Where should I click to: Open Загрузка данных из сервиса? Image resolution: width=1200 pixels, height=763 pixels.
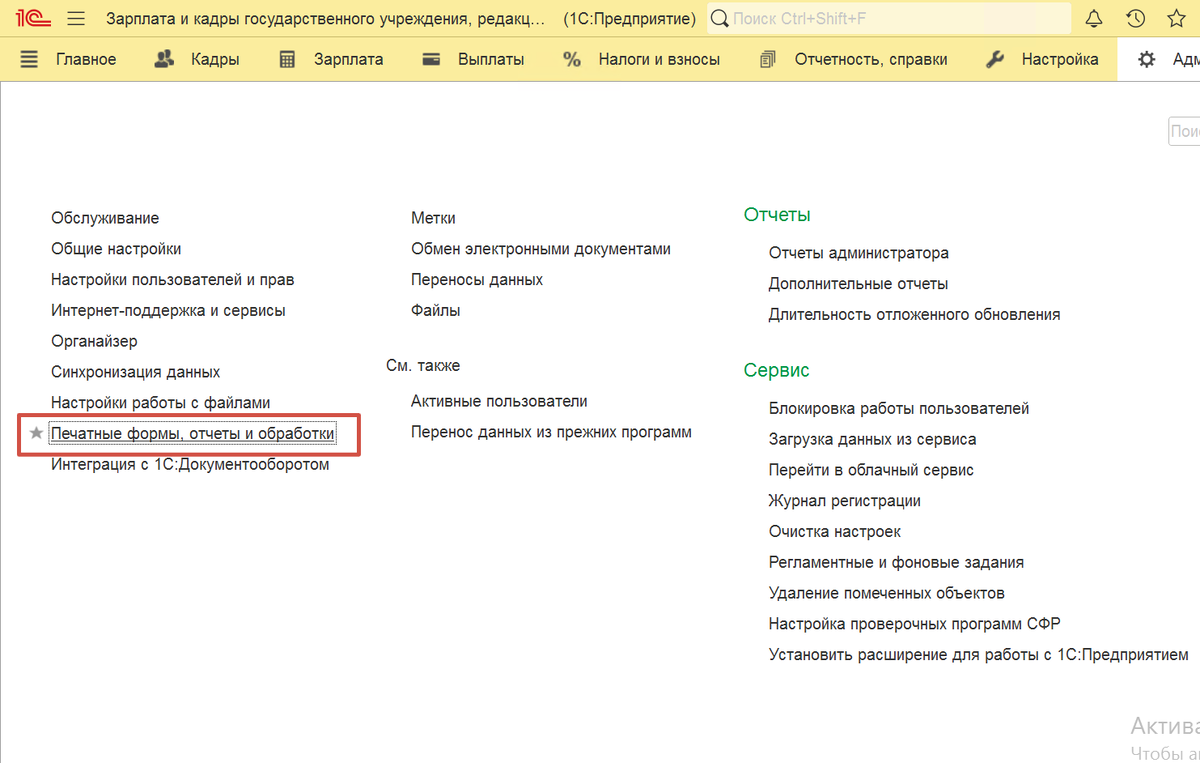tap(873, 439)
